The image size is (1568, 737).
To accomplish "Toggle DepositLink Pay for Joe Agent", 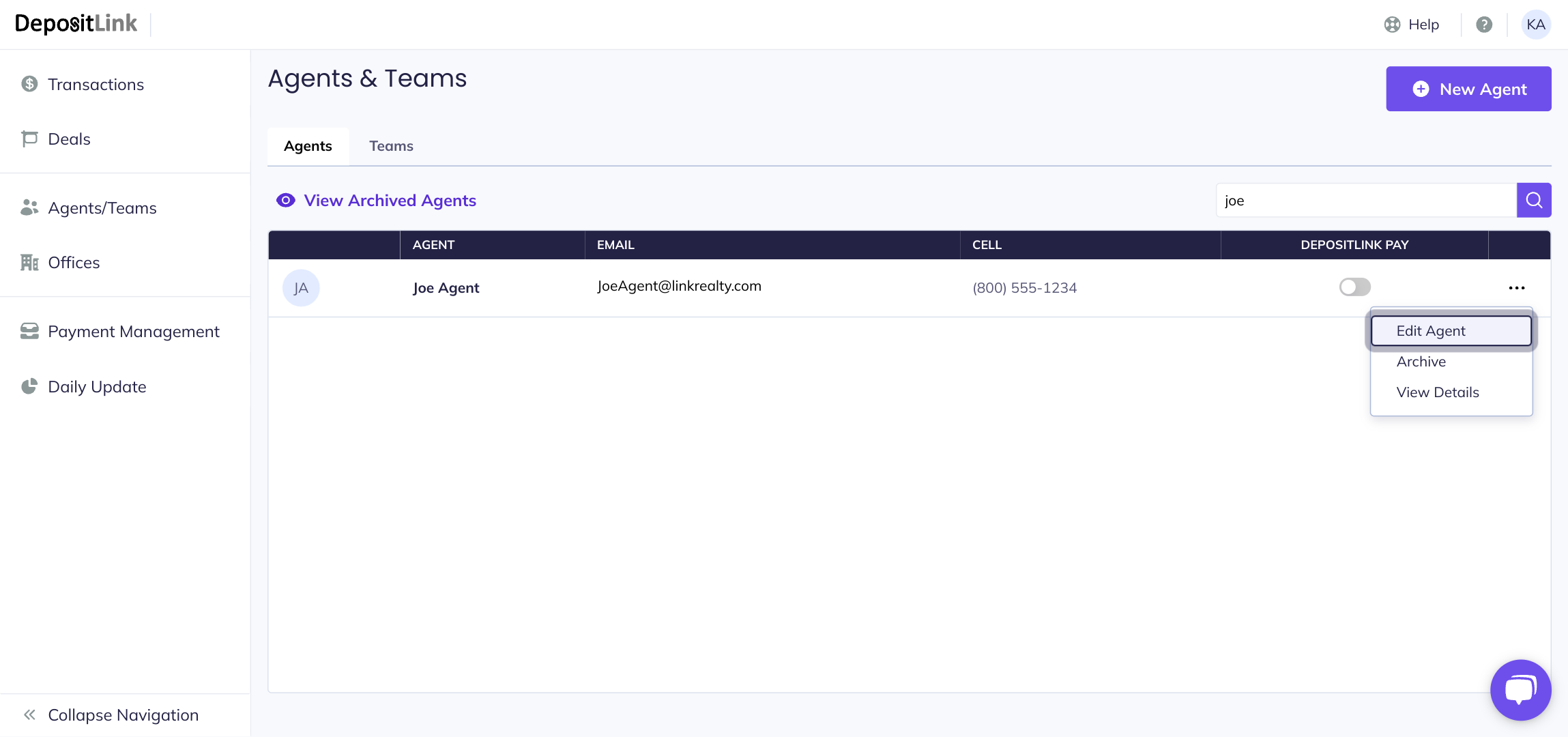I will 1354,287.
